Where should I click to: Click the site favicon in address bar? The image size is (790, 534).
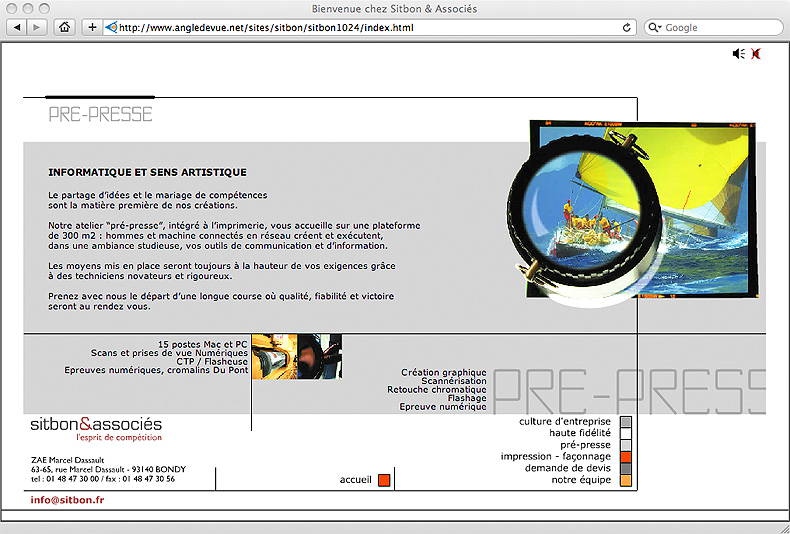(111, 27)
